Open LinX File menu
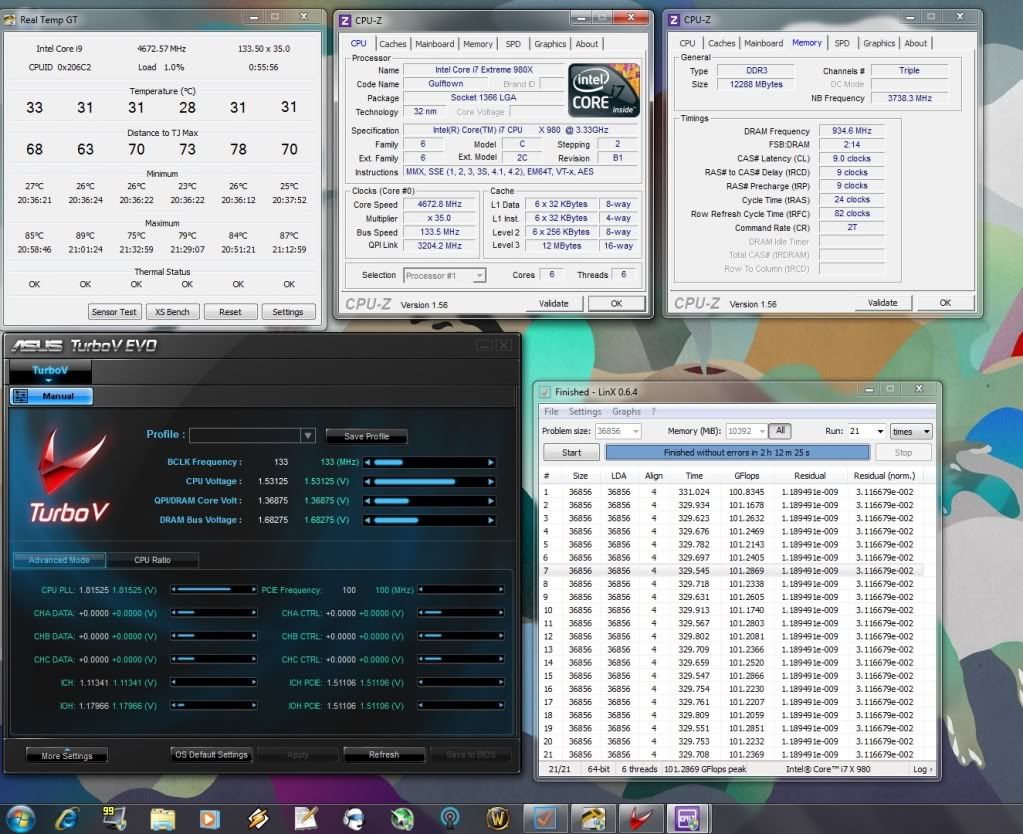 (551, 412)
